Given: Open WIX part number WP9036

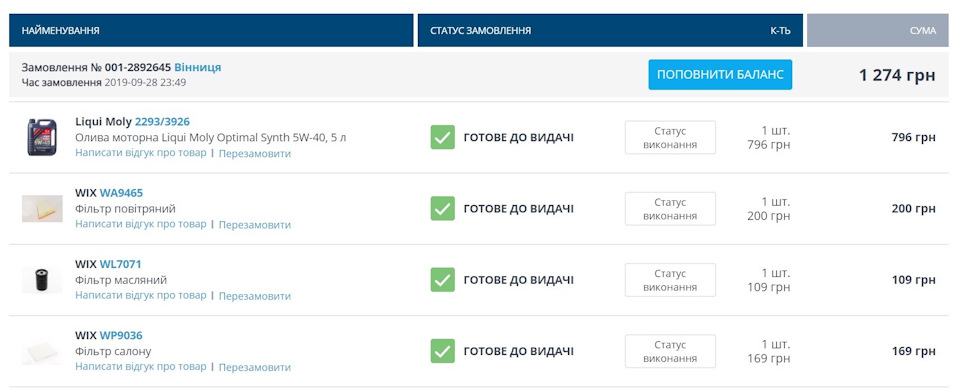Looking at the screenshot, I should (121, 335).
